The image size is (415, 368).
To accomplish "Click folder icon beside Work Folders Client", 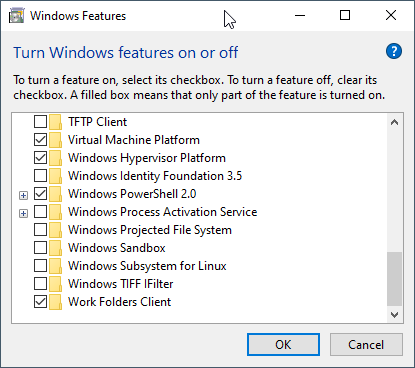I will coord(55,302).
